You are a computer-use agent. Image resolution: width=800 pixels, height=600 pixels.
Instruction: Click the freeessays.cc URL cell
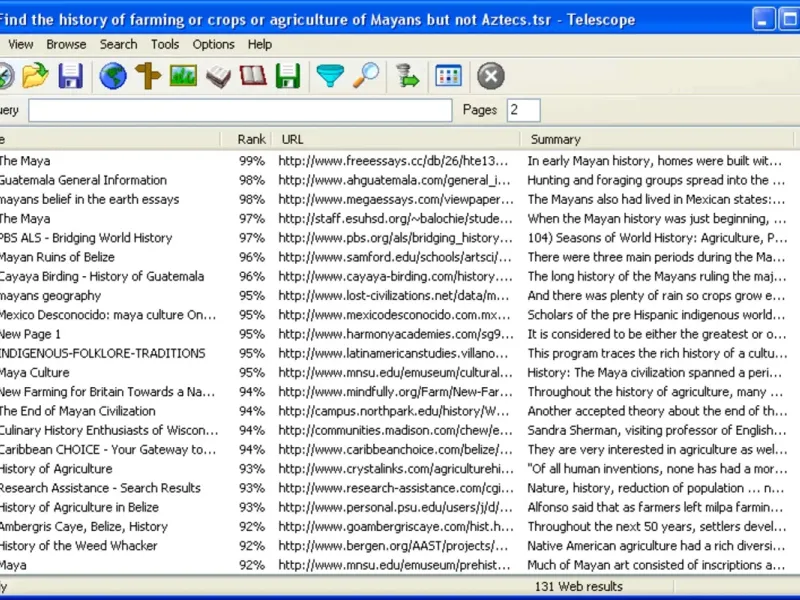pos(393,161)
